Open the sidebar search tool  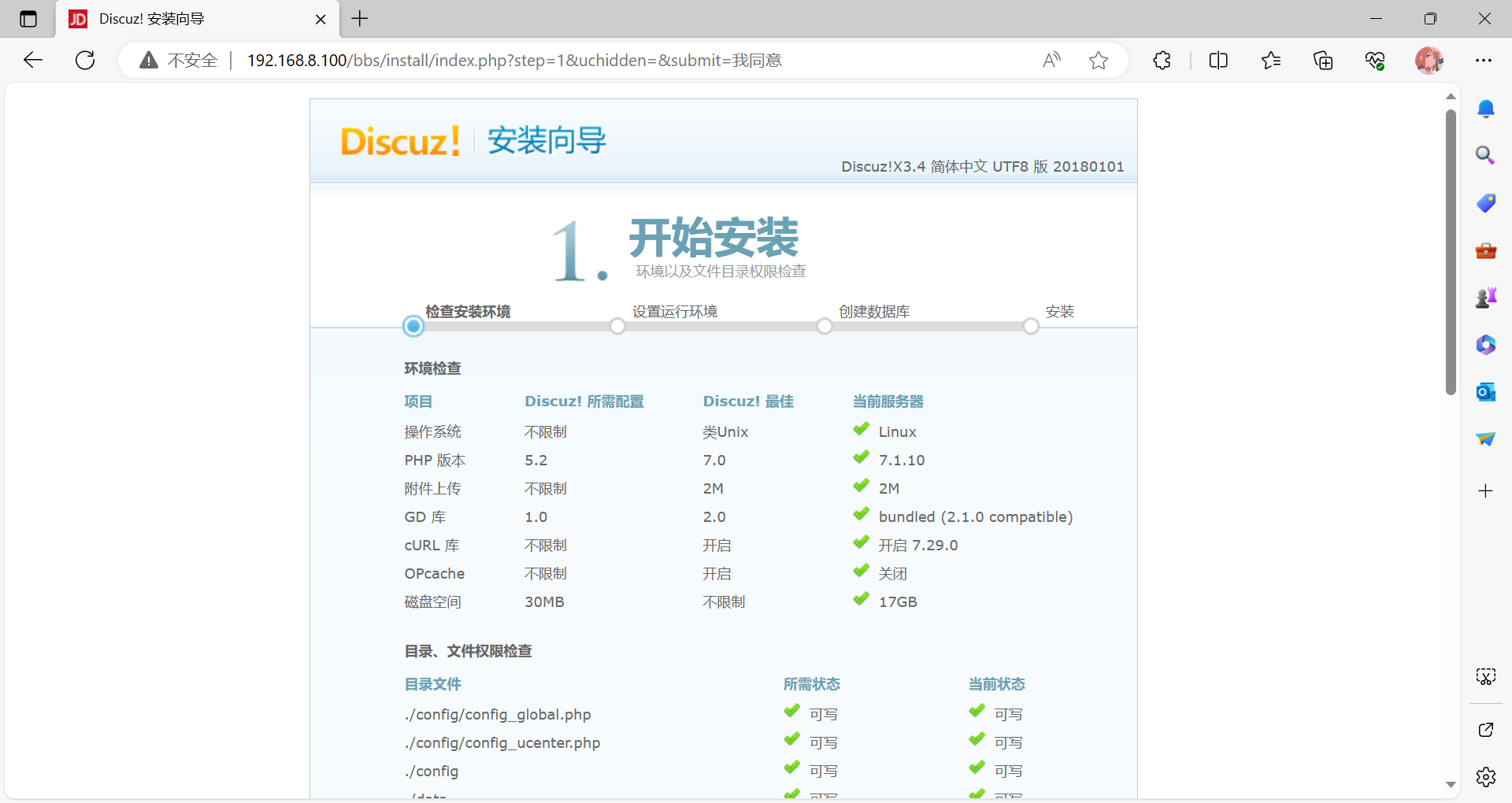(1485, 155)
